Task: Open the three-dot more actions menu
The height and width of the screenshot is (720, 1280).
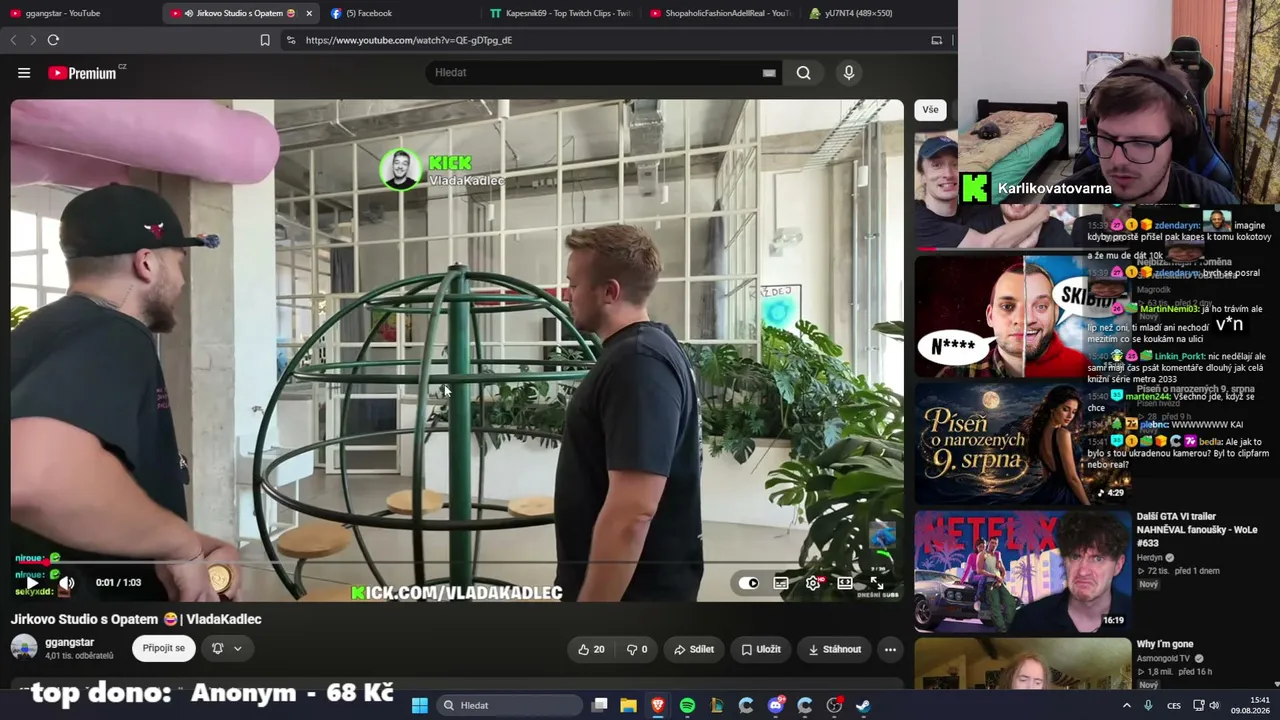Action: pyautogui.click(x=890, y=649)
